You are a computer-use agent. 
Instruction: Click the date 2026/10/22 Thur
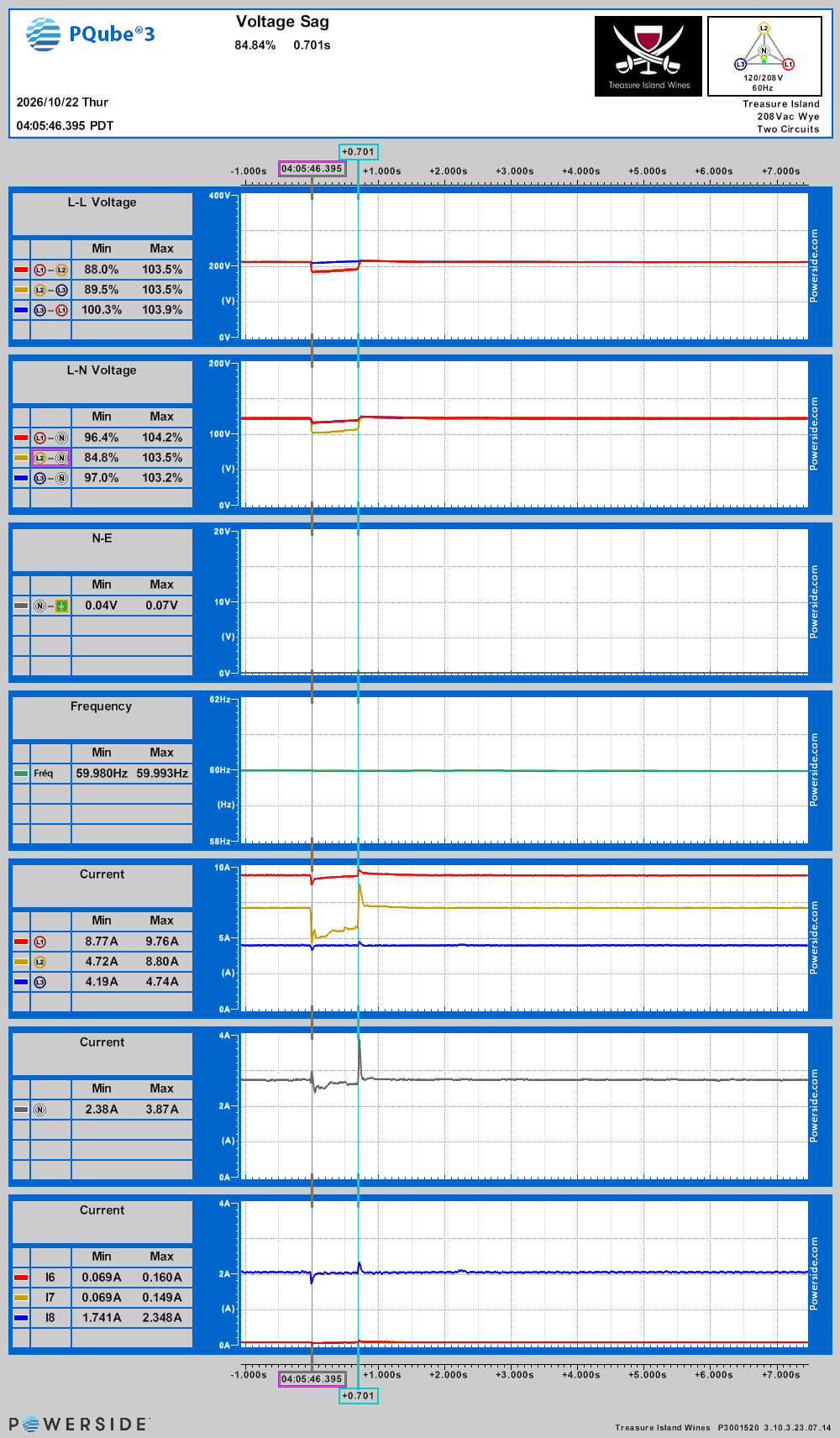(62, 102)
